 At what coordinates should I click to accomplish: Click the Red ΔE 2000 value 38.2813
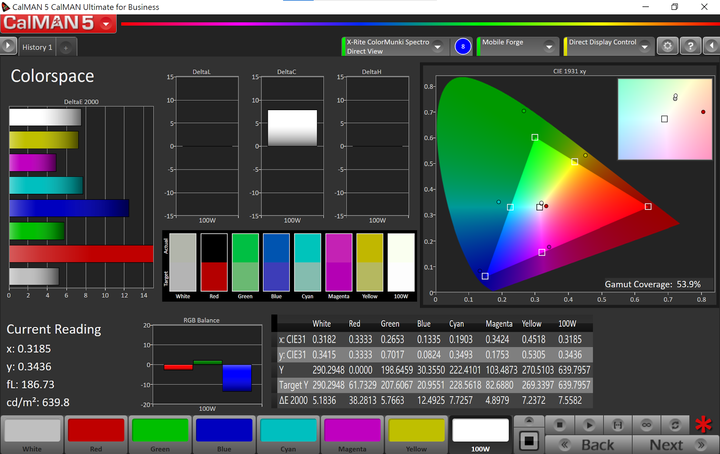click(362, 400)
